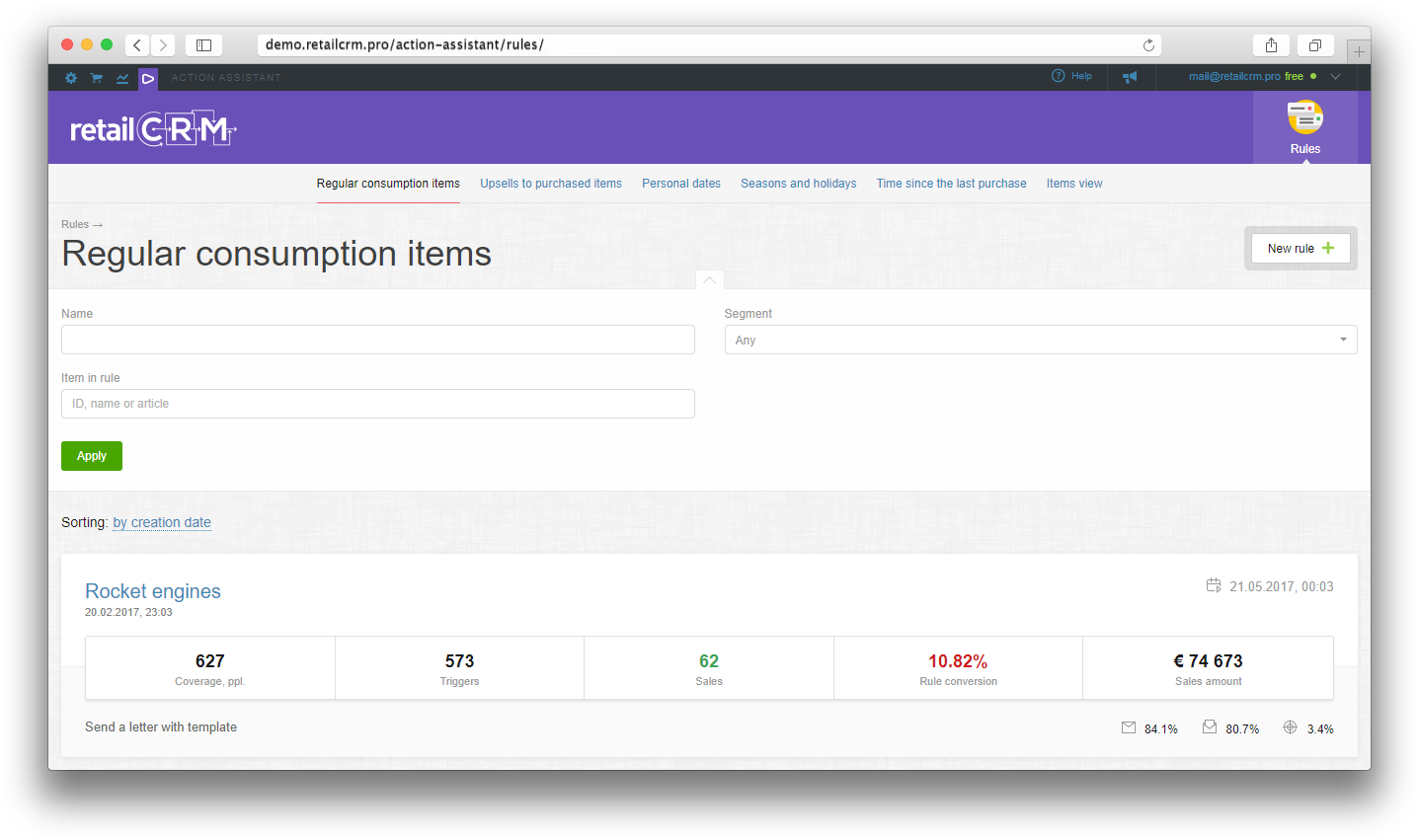1419x840 pixels.
Task: Open Time since the last purchase tab
Action: pos(952,184)
